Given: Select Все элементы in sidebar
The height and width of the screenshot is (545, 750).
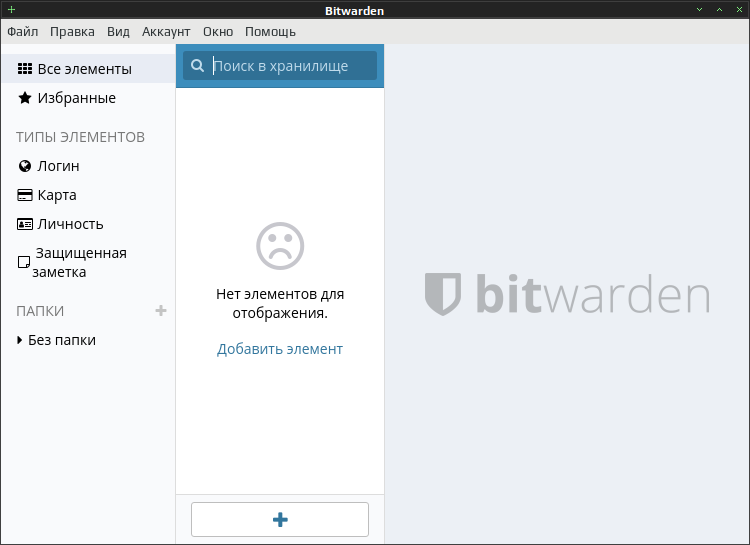Looking at the screenshot, I should [x=88, y=69].
